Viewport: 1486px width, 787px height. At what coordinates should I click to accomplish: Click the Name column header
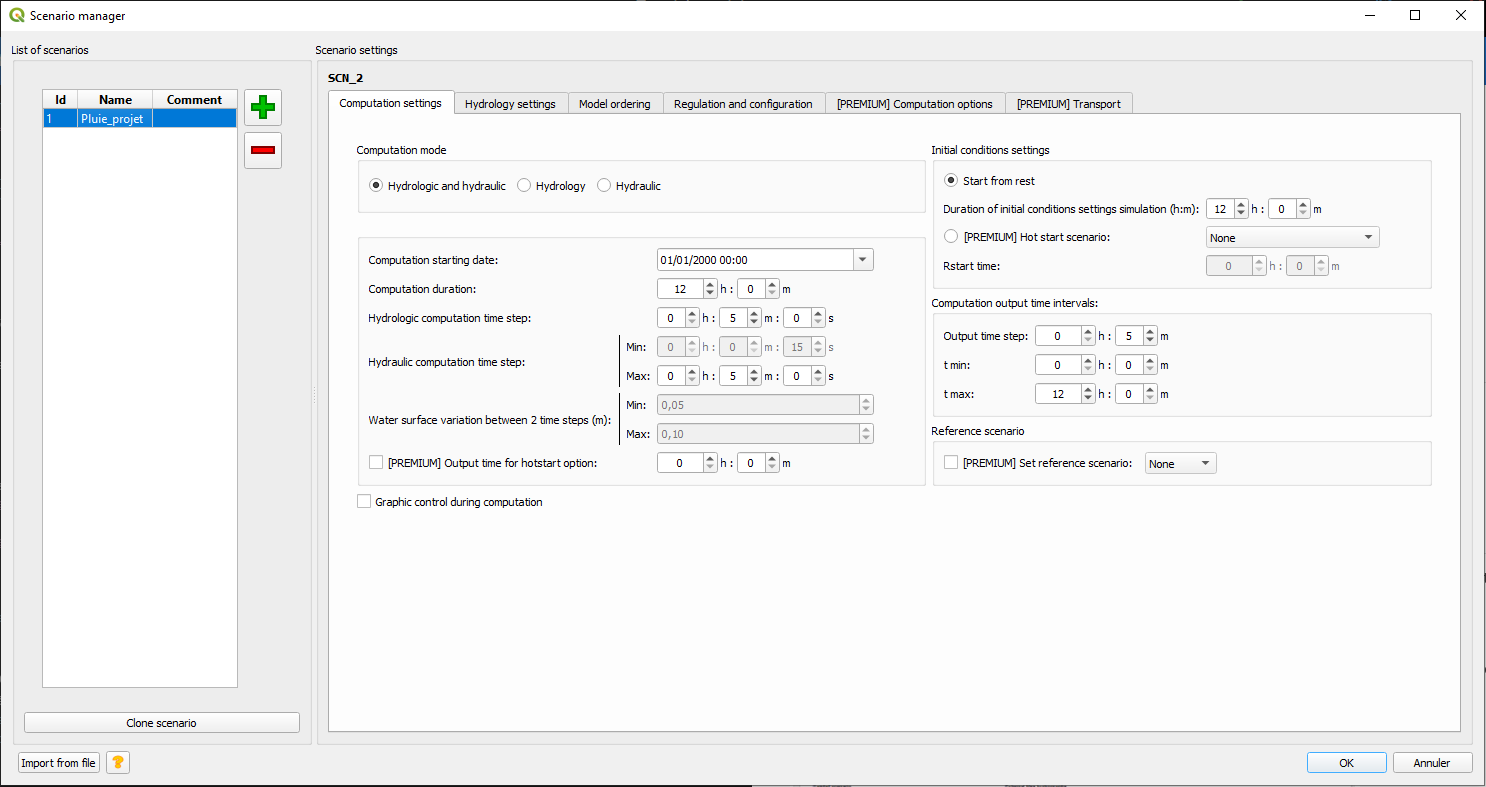point(116,100)
